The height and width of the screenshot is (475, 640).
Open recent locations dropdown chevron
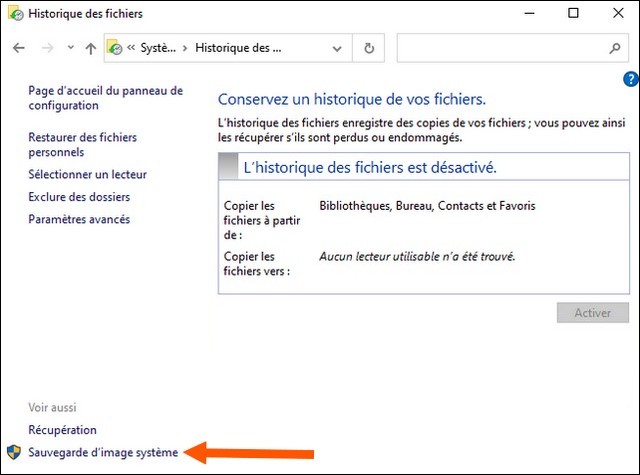71,47
